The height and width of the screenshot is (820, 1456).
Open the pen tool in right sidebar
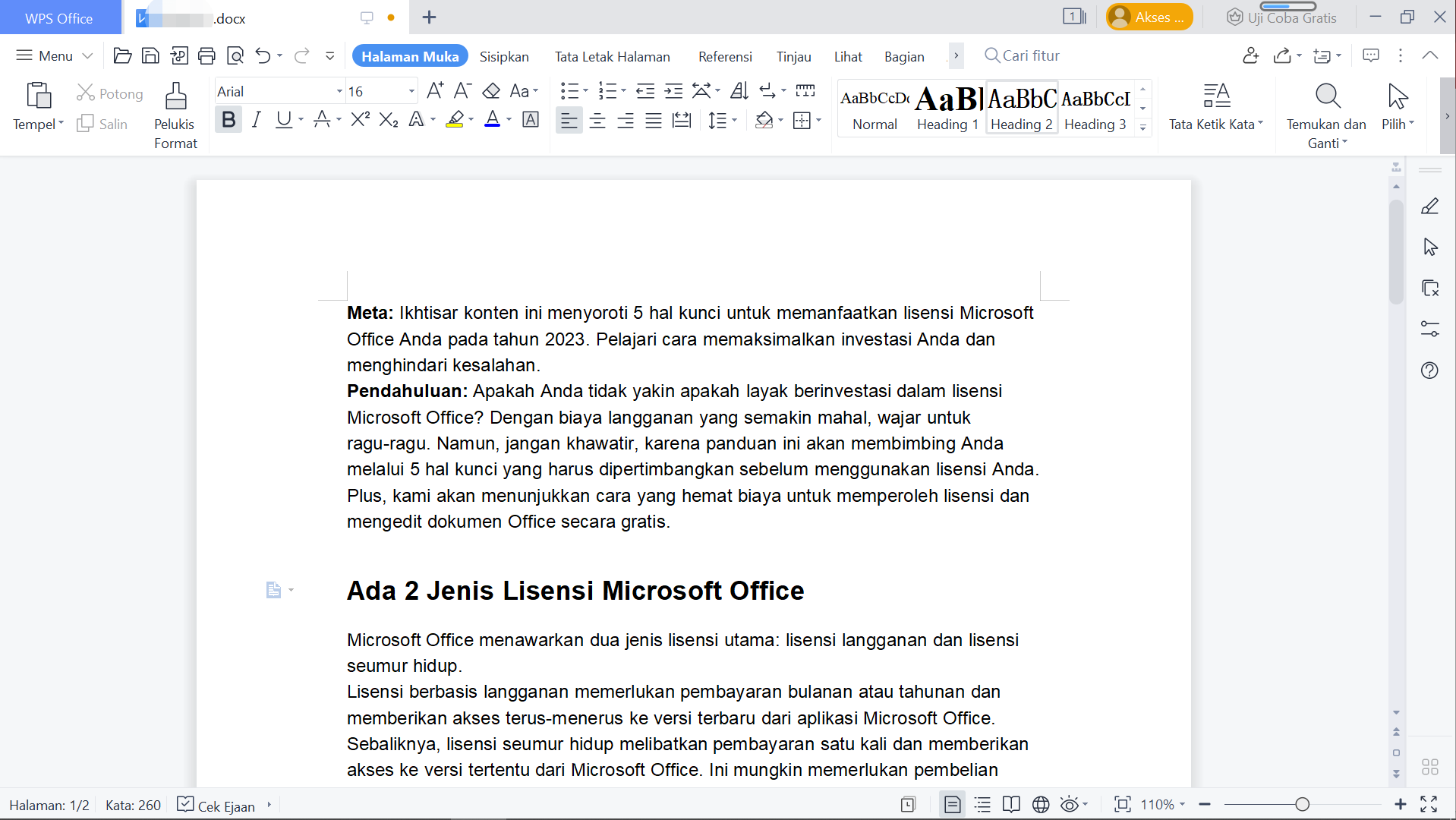click(1429, 206)
